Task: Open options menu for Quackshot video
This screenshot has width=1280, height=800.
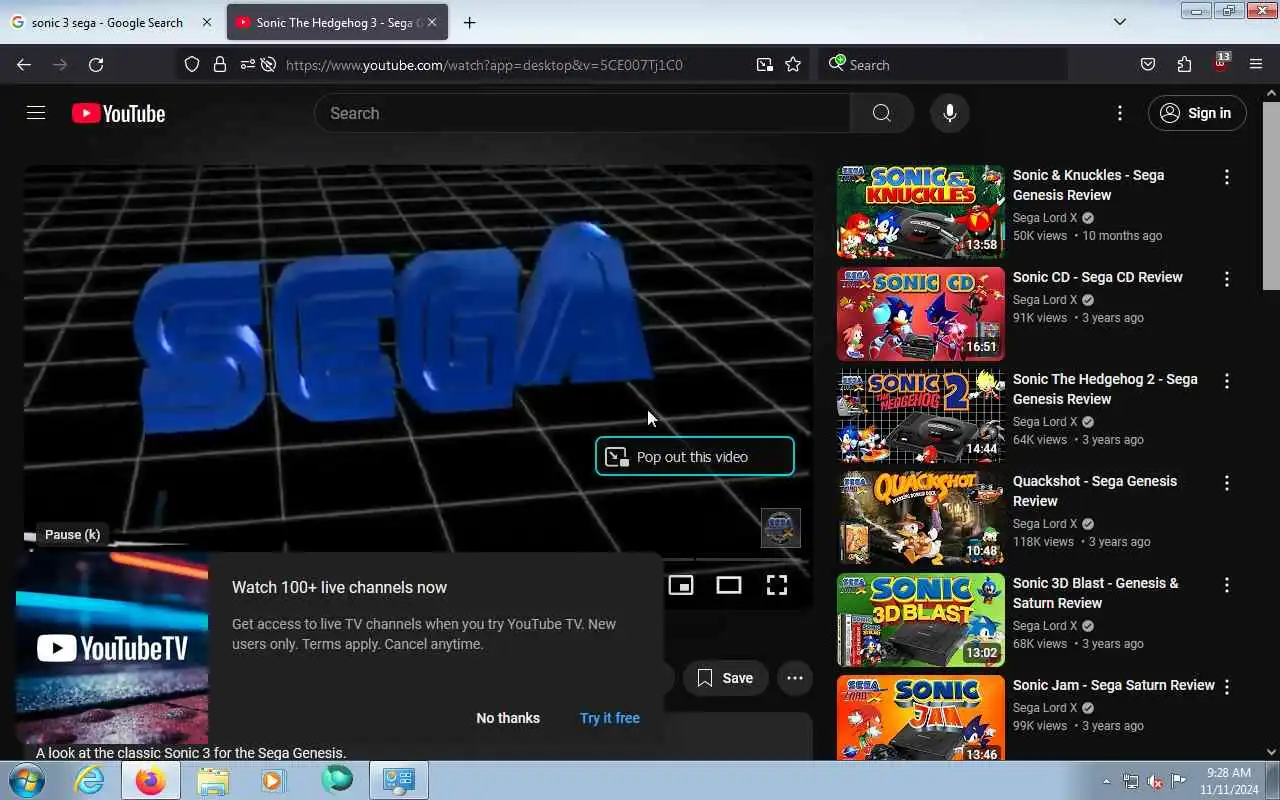Action: click(1227, 483)
